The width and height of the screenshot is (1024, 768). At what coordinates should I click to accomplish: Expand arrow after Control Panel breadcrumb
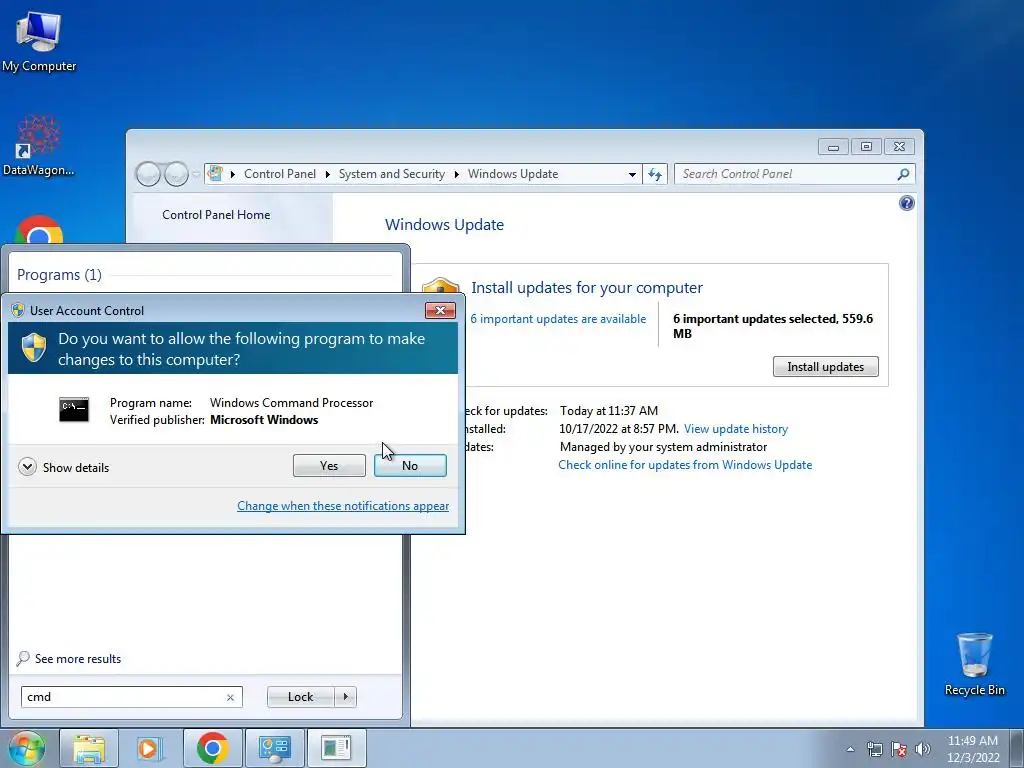[328, 174]
